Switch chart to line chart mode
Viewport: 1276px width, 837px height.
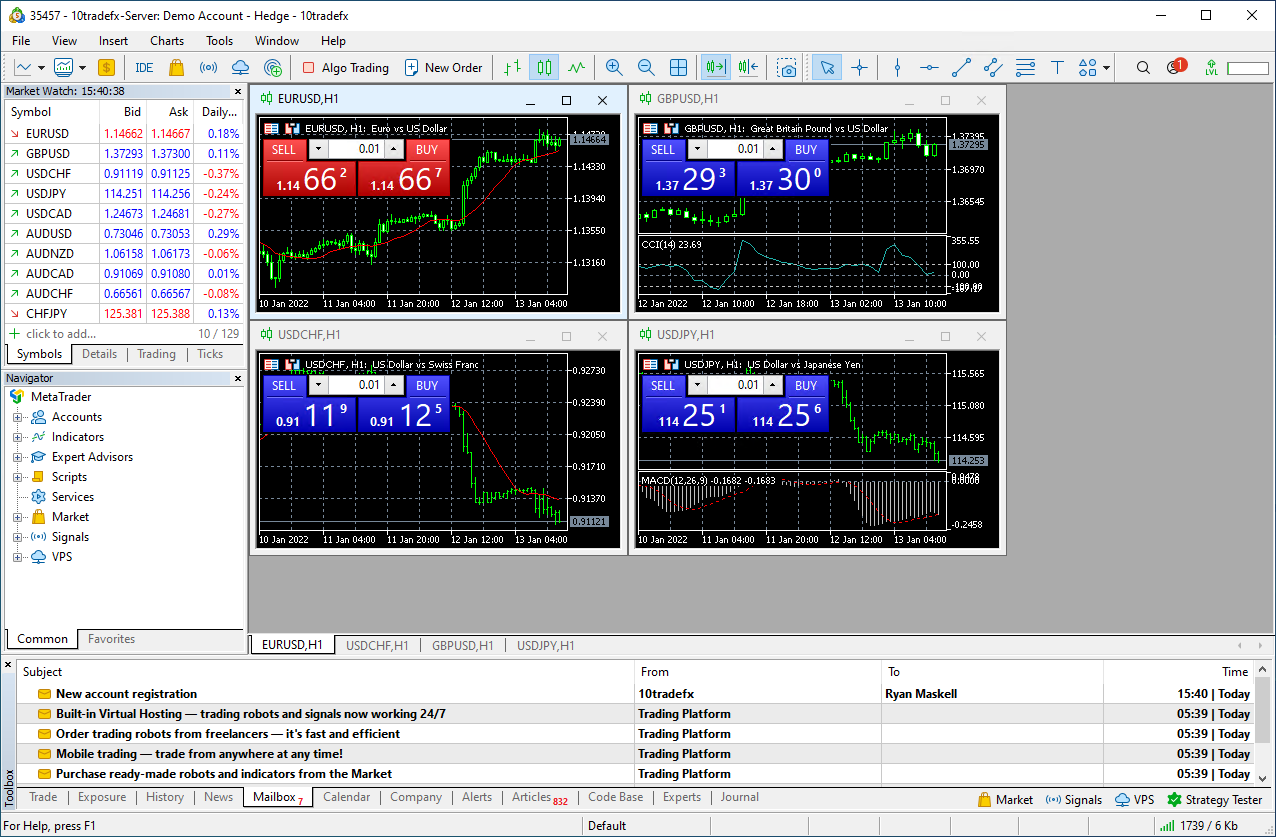(576, 68)
